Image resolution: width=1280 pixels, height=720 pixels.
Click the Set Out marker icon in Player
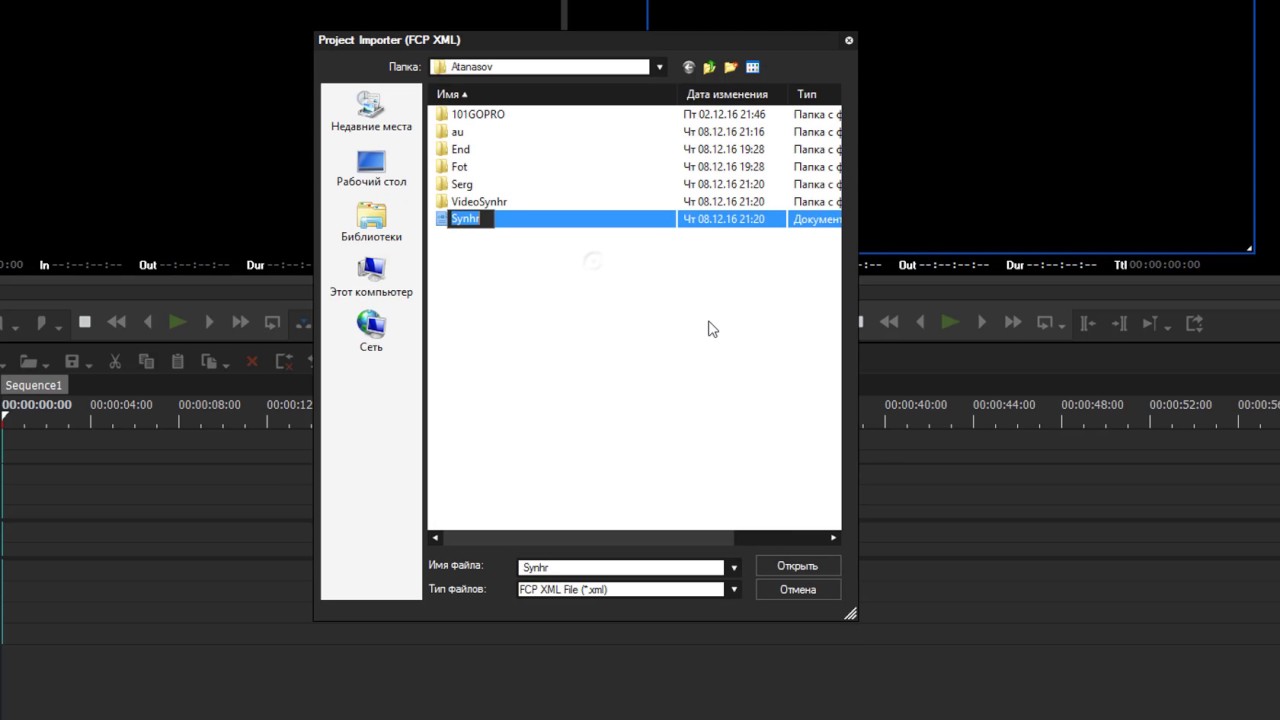[x=42, y=323]
